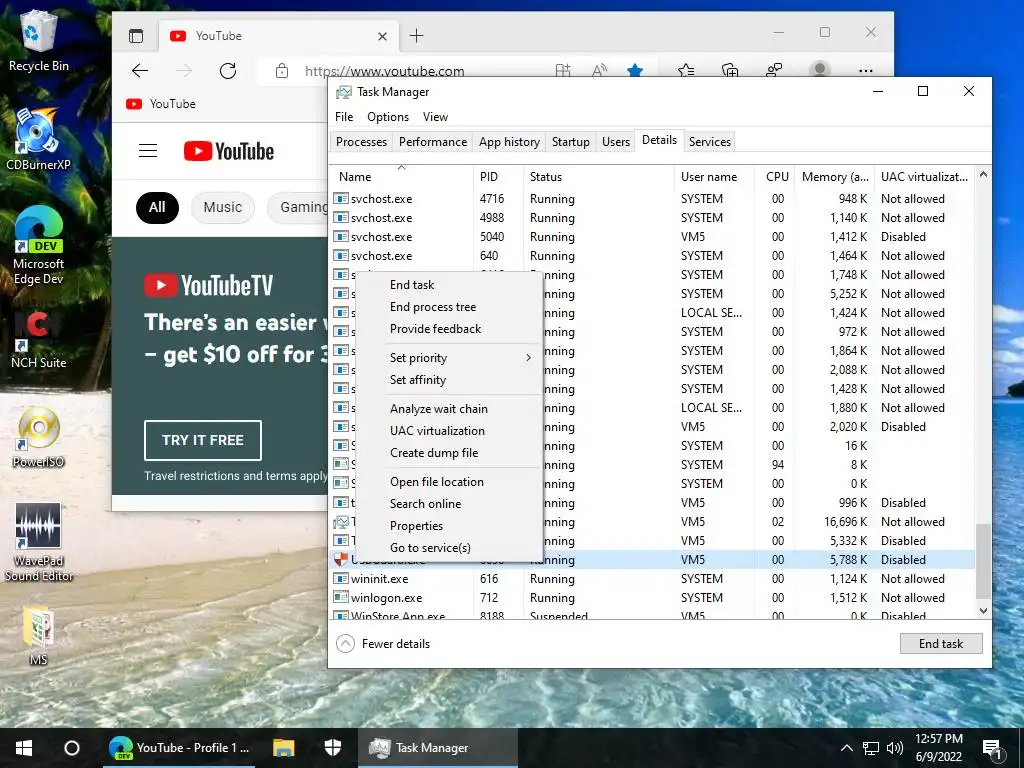Open Windows Security shield on taskbar

pyautogui.click(x=332, y=748)
